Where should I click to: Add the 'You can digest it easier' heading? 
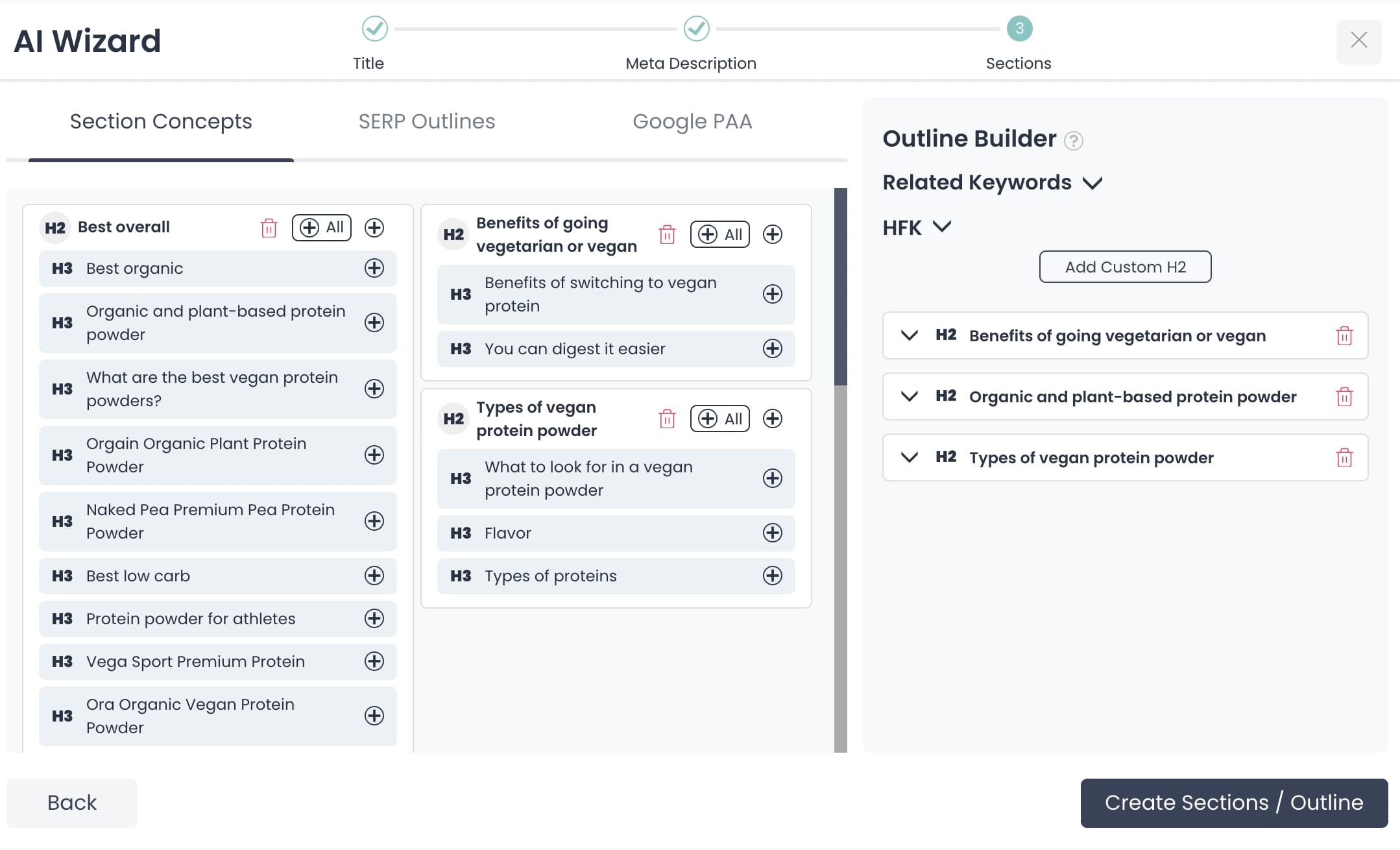coord(772,349)
